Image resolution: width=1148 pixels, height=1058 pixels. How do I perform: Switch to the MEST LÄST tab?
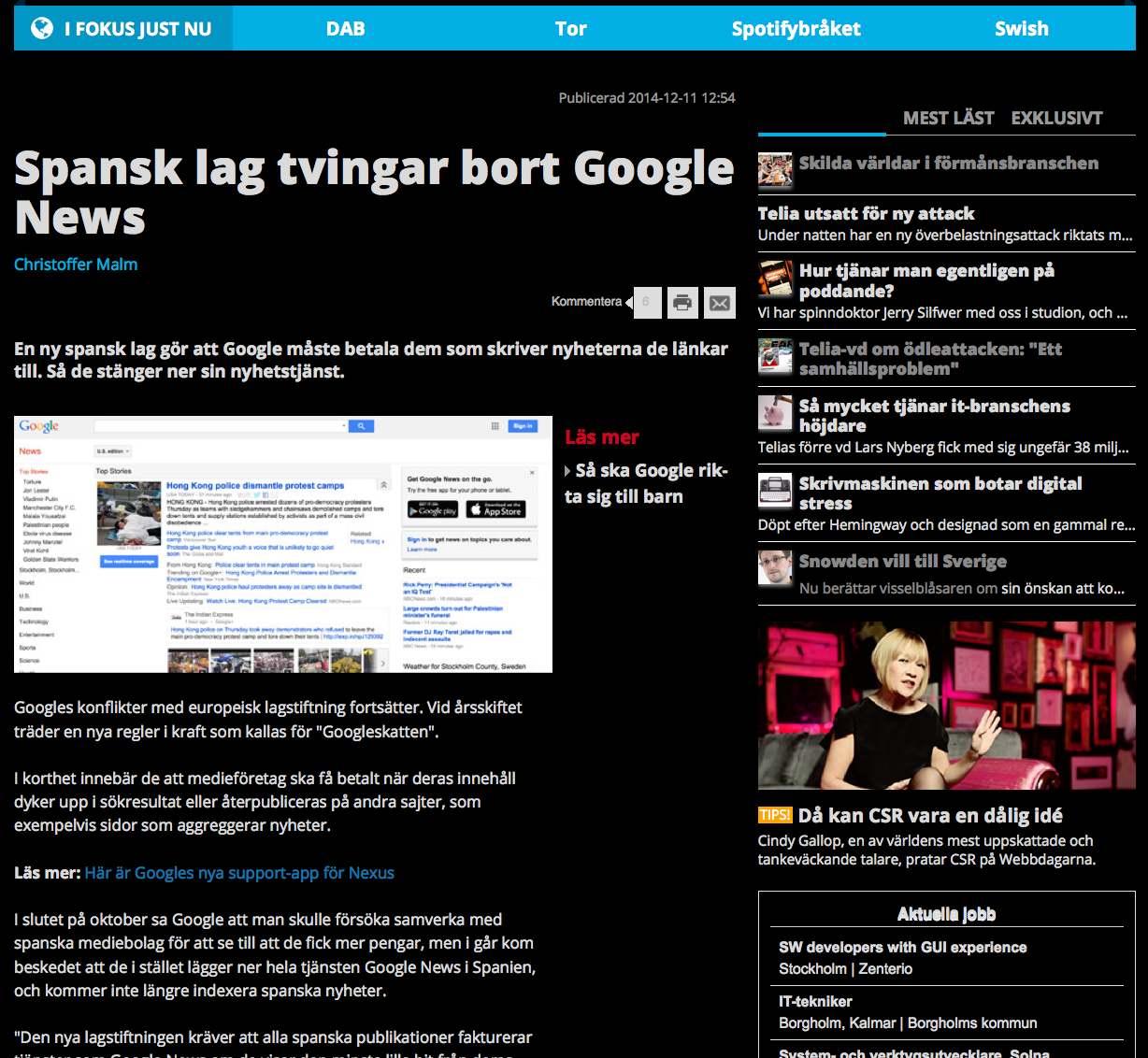[948, 118]
